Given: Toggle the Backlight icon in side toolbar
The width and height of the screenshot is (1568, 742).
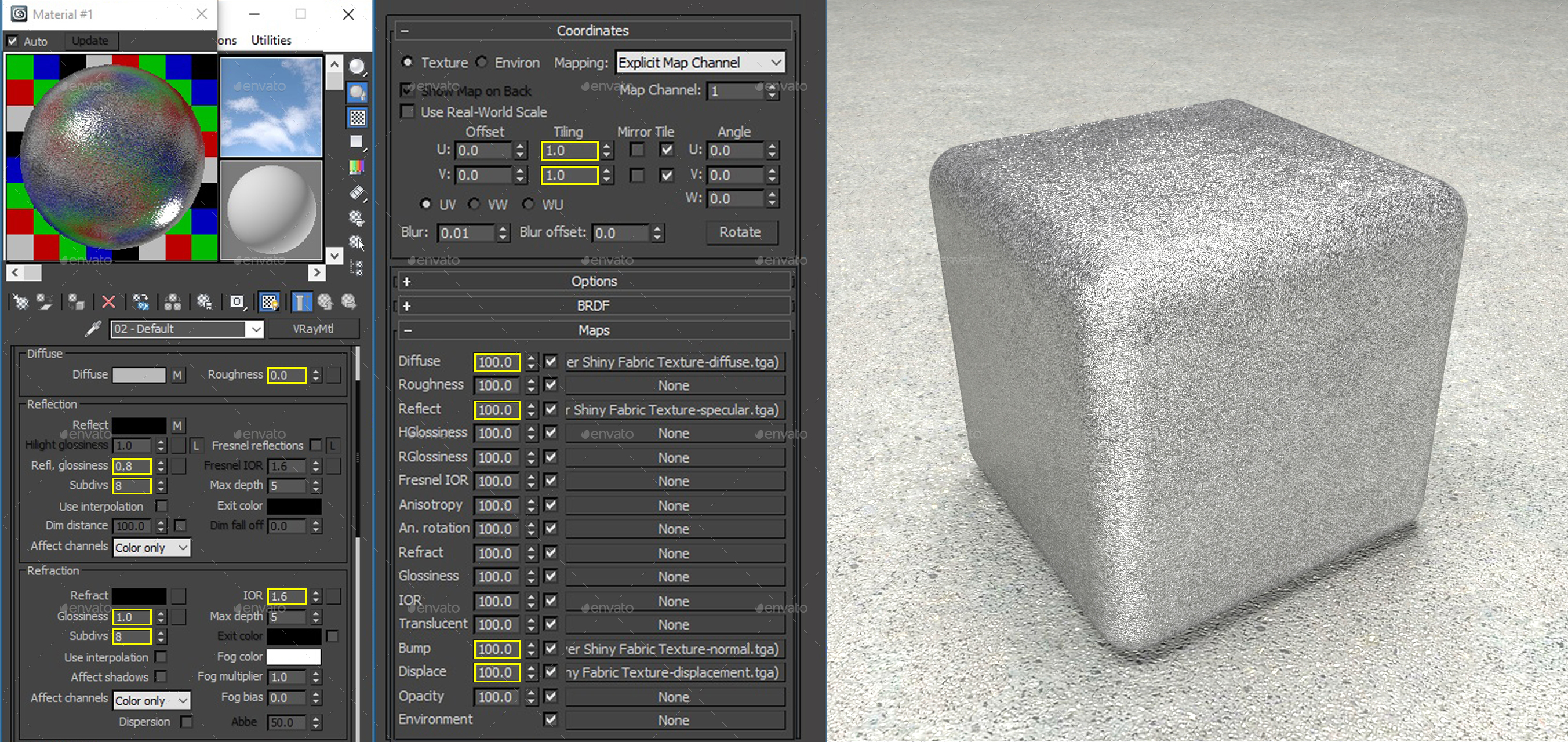Looking at the screenshot, I should click(x=357, y=93).
